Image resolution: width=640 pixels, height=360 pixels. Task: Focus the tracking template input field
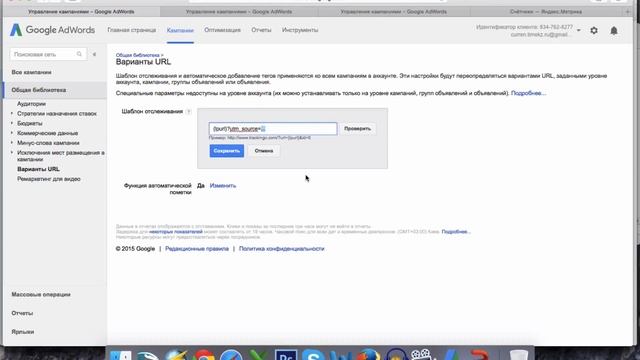point(273,129)
